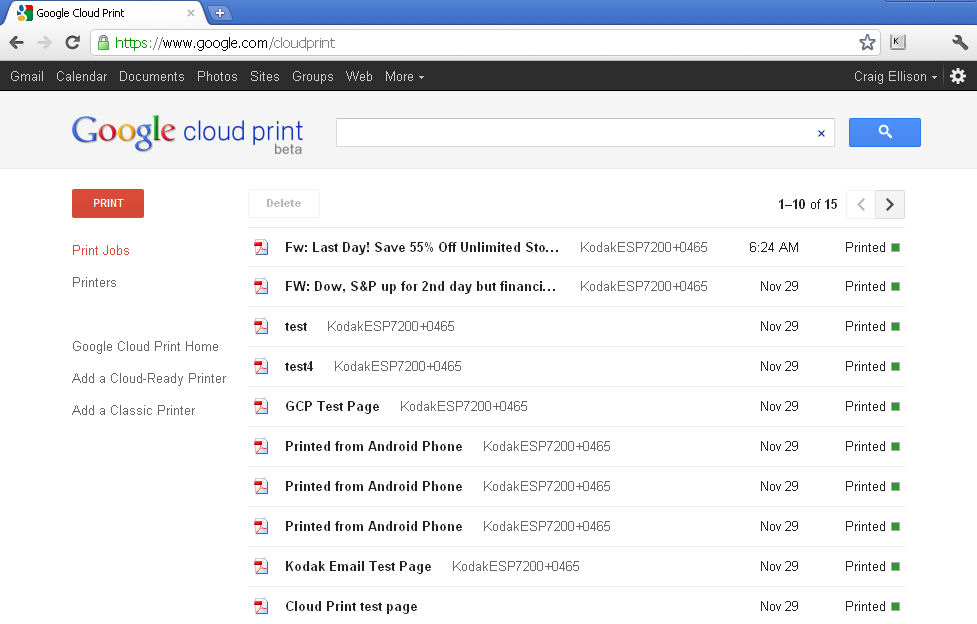
Task: Click the PDF icon for the 'Fw: Last Day!' job
Action: 261,247
